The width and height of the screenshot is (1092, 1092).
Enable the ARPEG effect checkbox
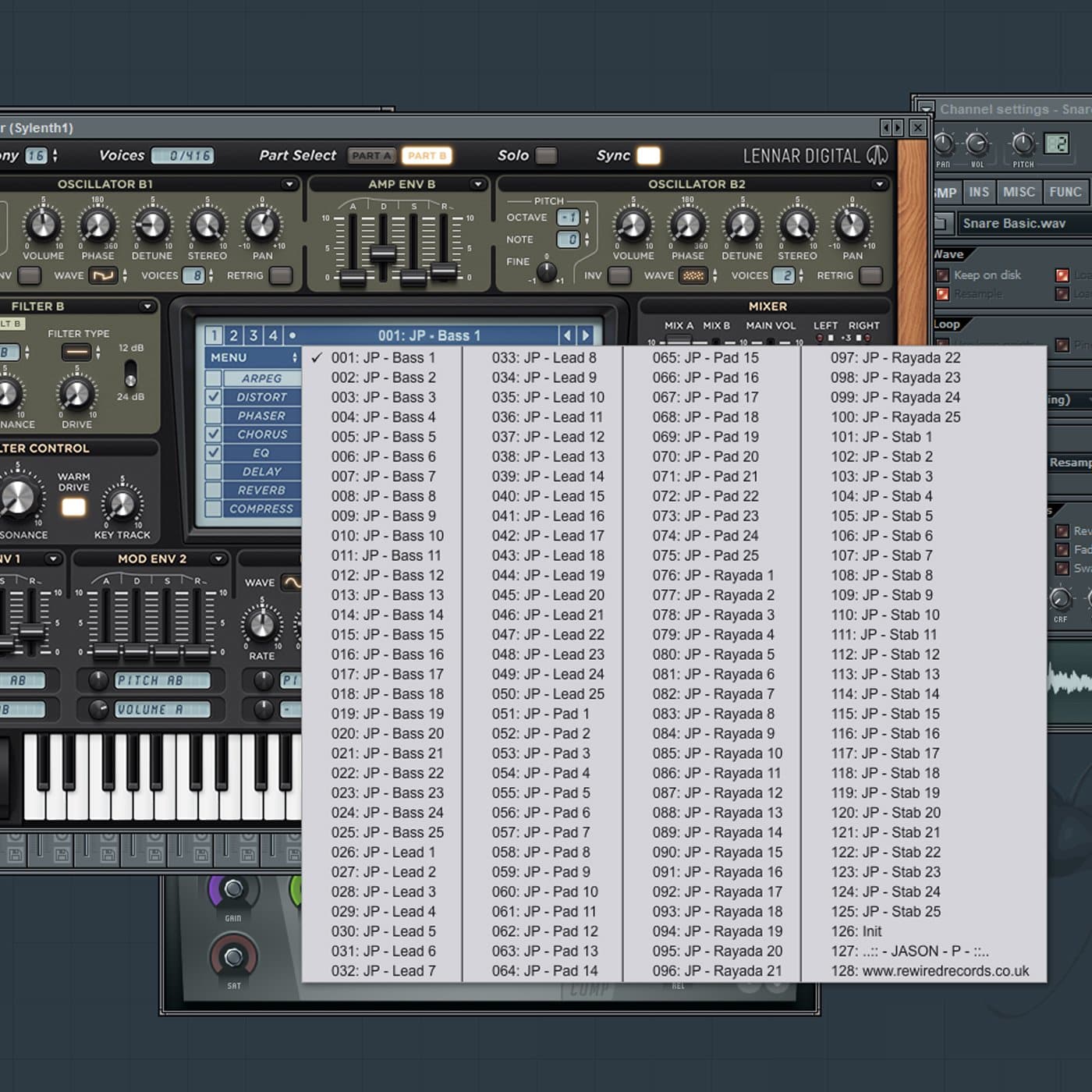click(x=213, y=378)
